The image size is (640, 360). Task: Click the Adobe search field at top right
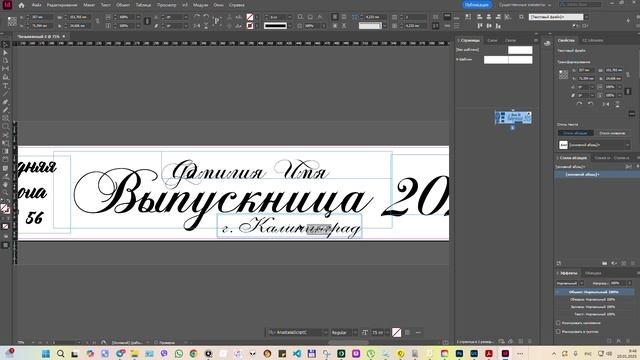[x=580, y=5]
